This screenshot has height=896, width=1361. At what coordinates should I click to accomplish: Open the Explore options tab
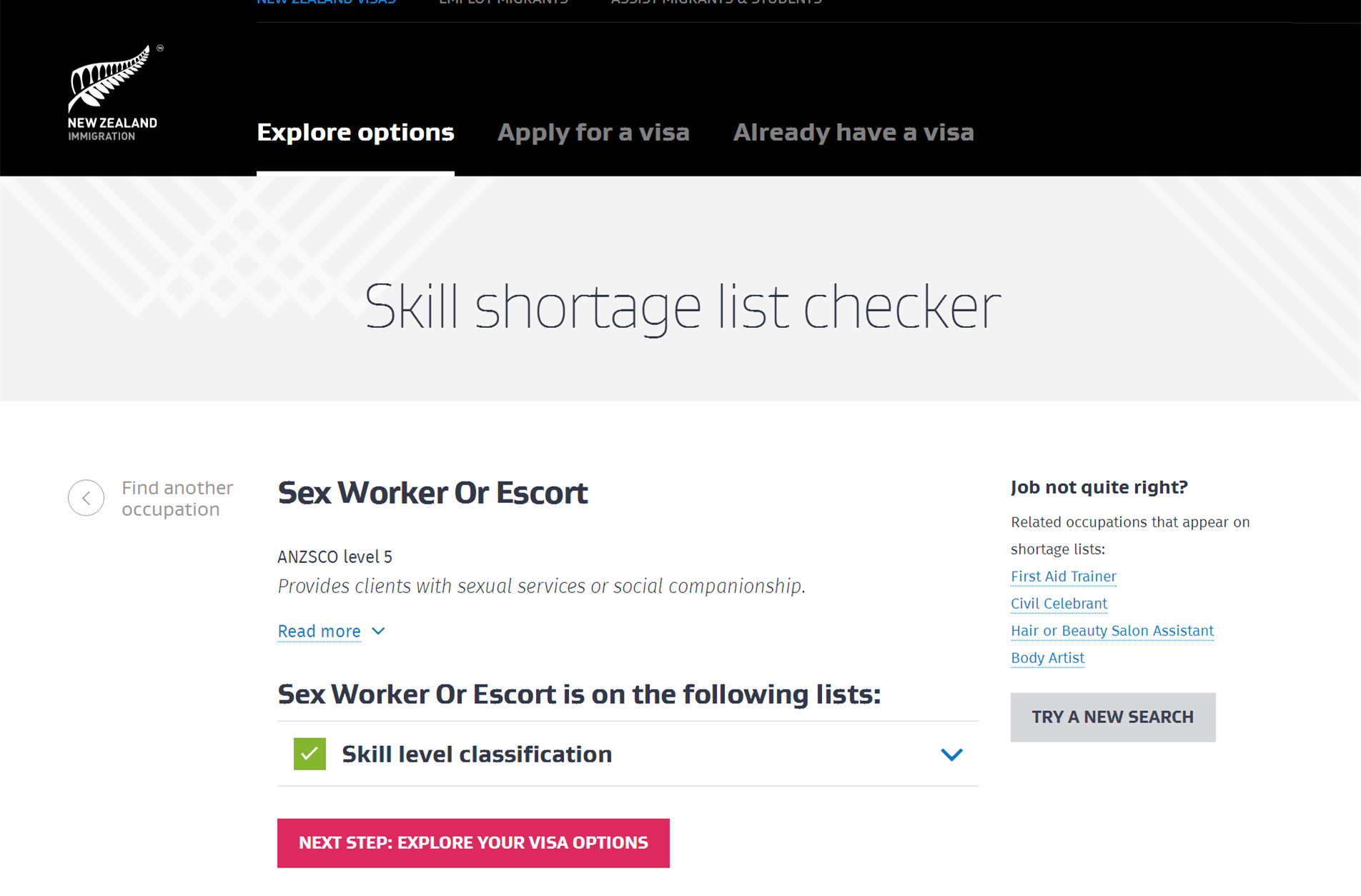tap(355, 132)
